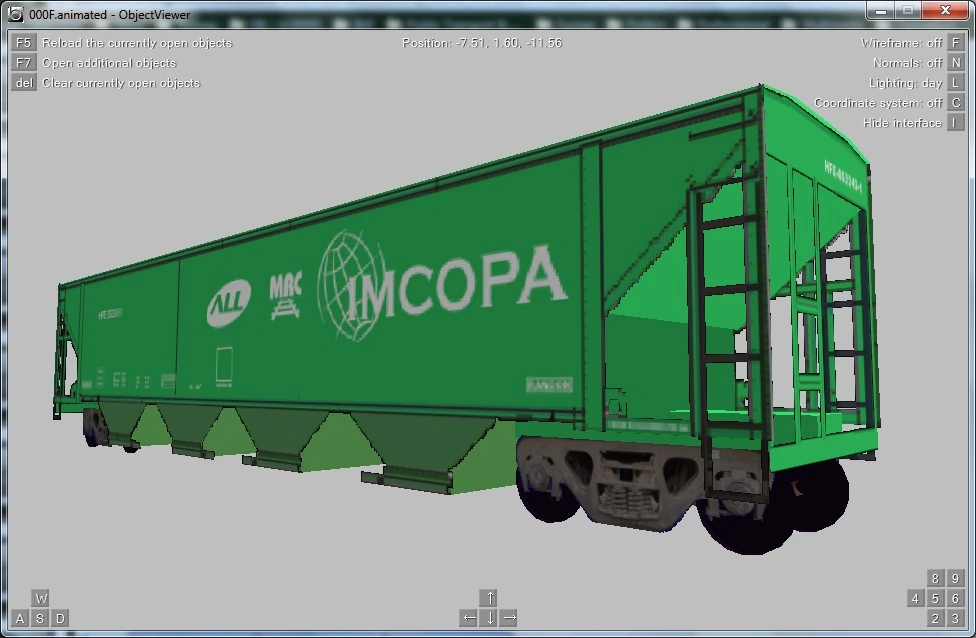Image resolution: width=976 pixels, height=638 pixels.
Task: Click the 'Hide interface' label
Action: click(902, 123)
